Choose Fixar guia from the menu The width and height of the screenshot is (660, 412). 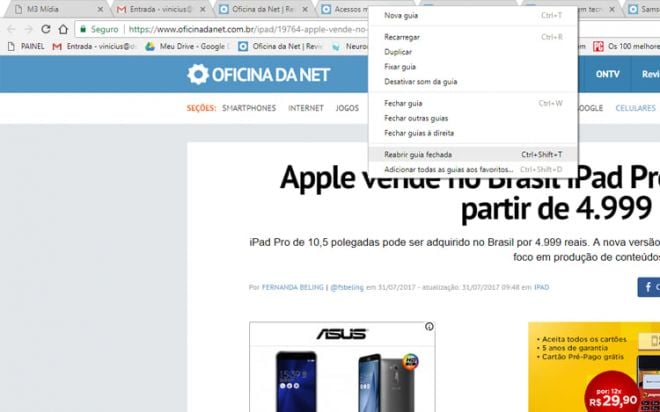[473, 66]
